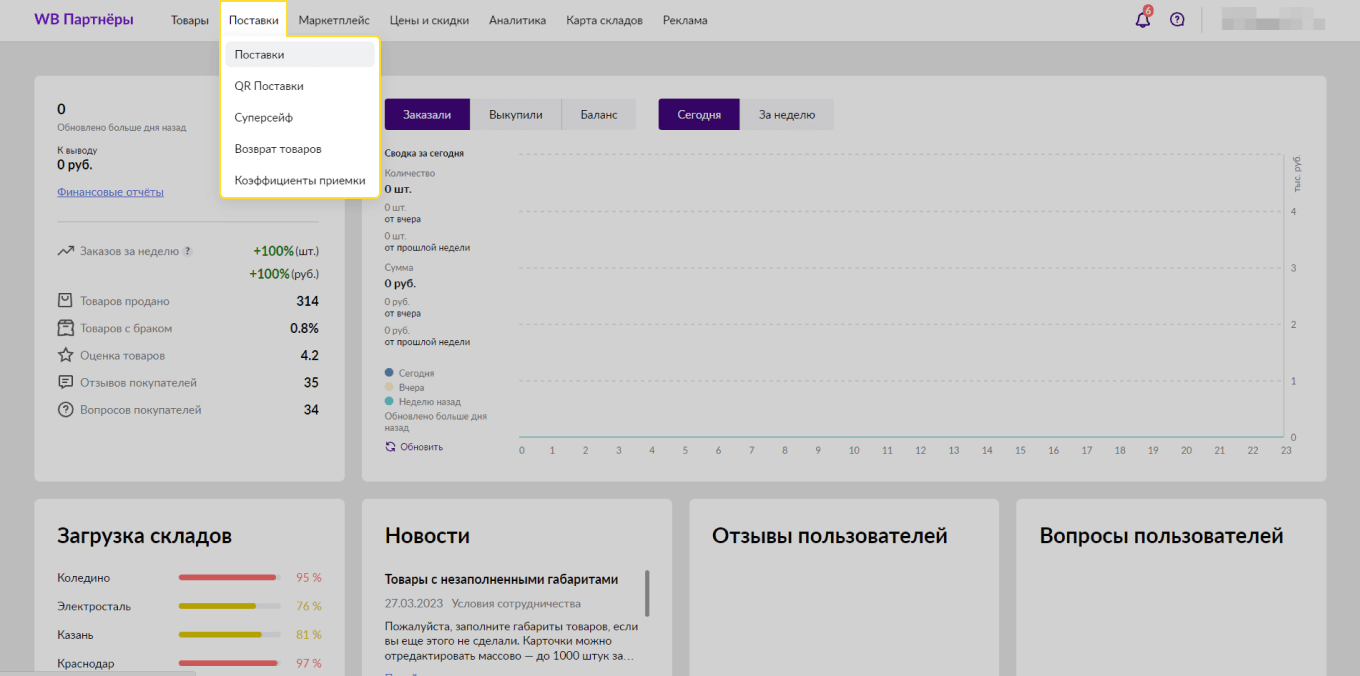Viewport: 1360px width, 676px height.
Task: Open the Аналитика dropdown
Action: click(518, 19)
